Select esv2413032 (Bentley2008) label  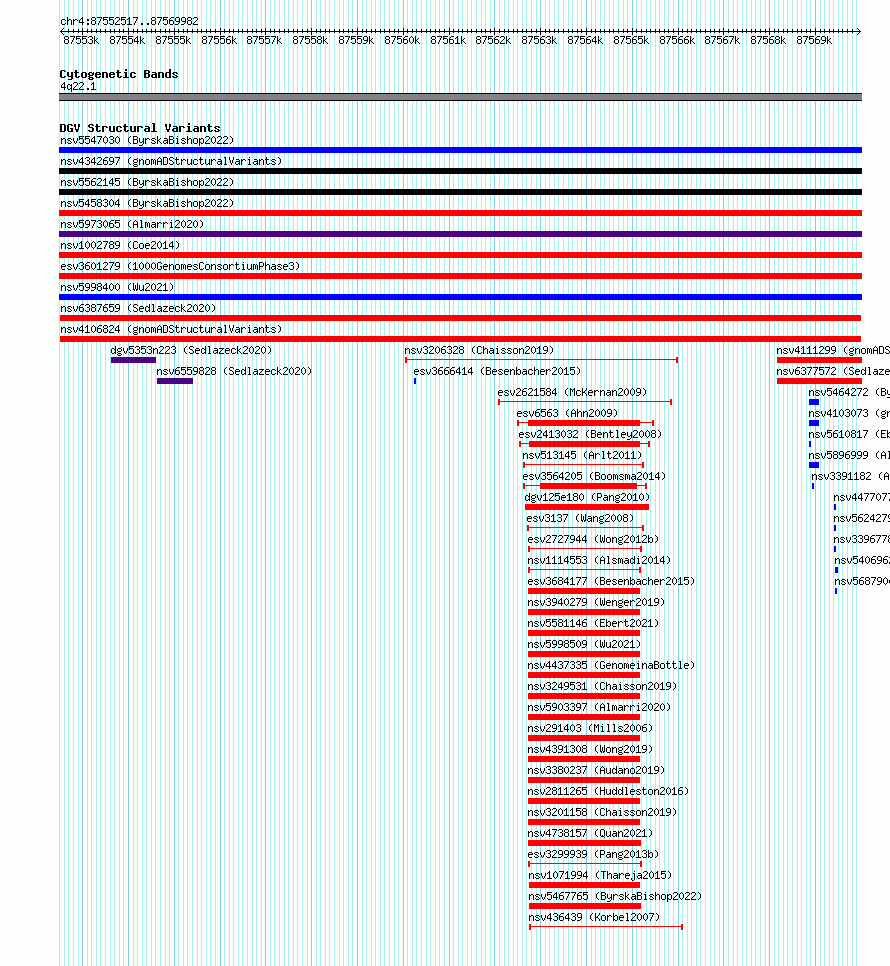point(590,434)
